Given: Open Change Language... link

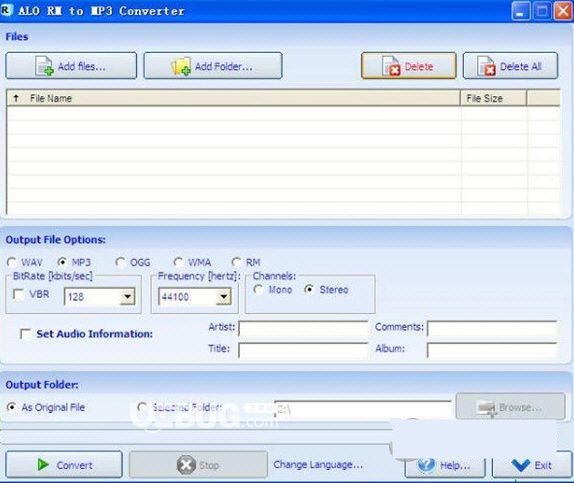Looking at the screenshot, I should coord(318,465).
